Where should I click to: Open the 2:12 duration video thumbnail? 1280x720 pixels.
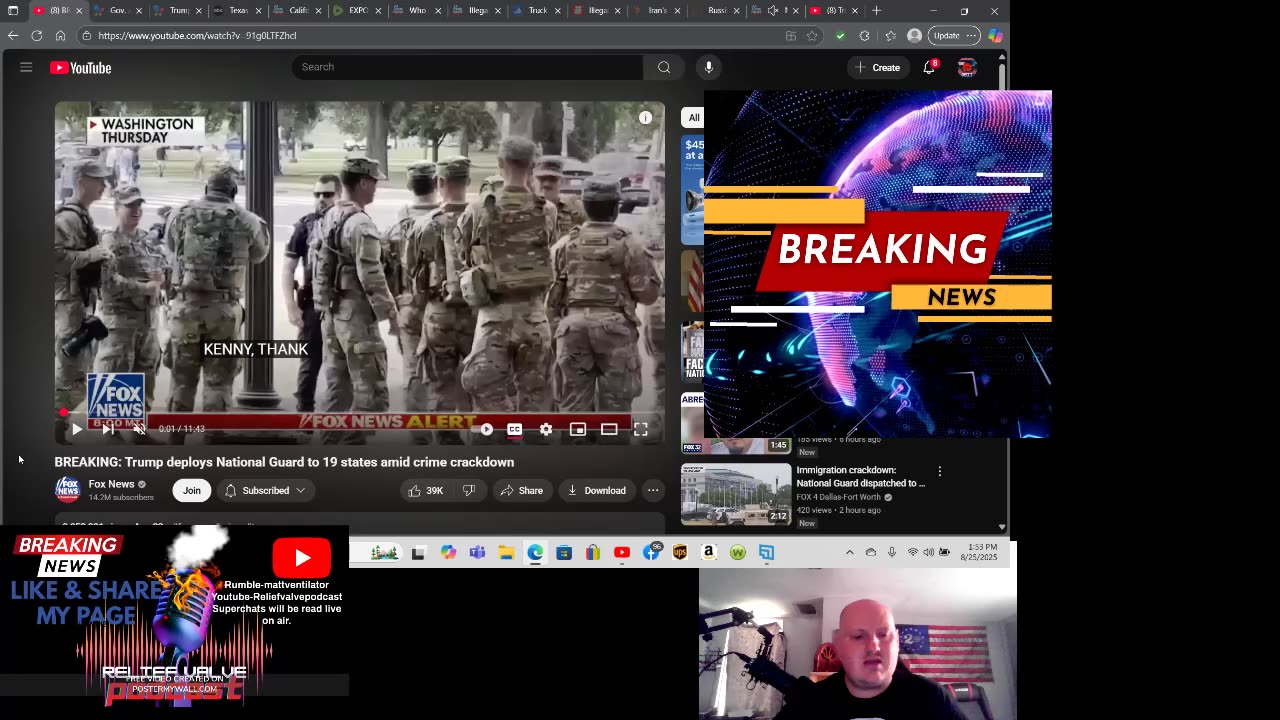tap(736, 493)
